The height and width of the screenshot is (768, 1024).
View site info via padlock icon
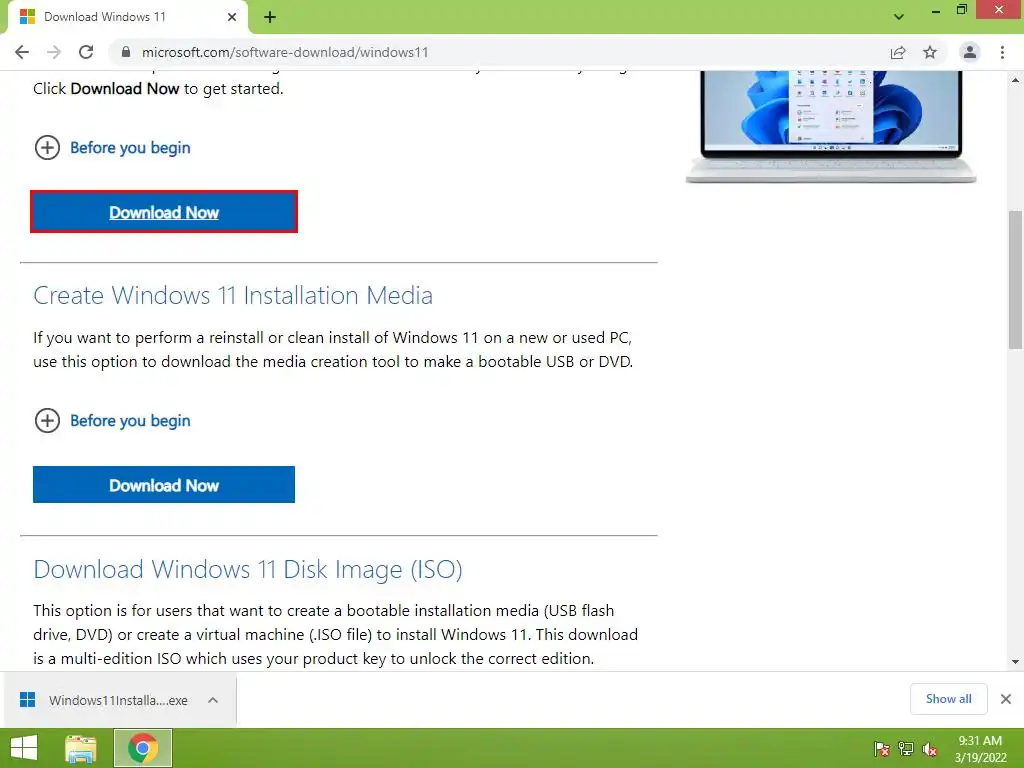(126, 52)
